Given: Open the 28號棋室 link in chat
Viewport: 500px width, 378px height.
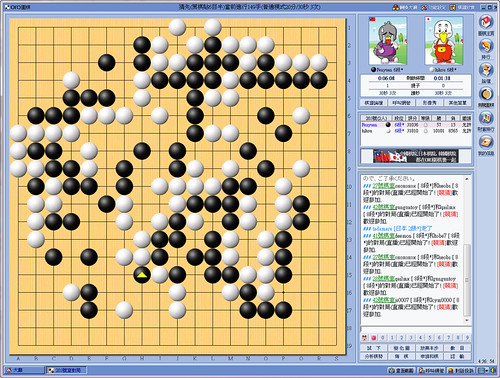Looking at the screenshot, I should click(x=383, y=278).
